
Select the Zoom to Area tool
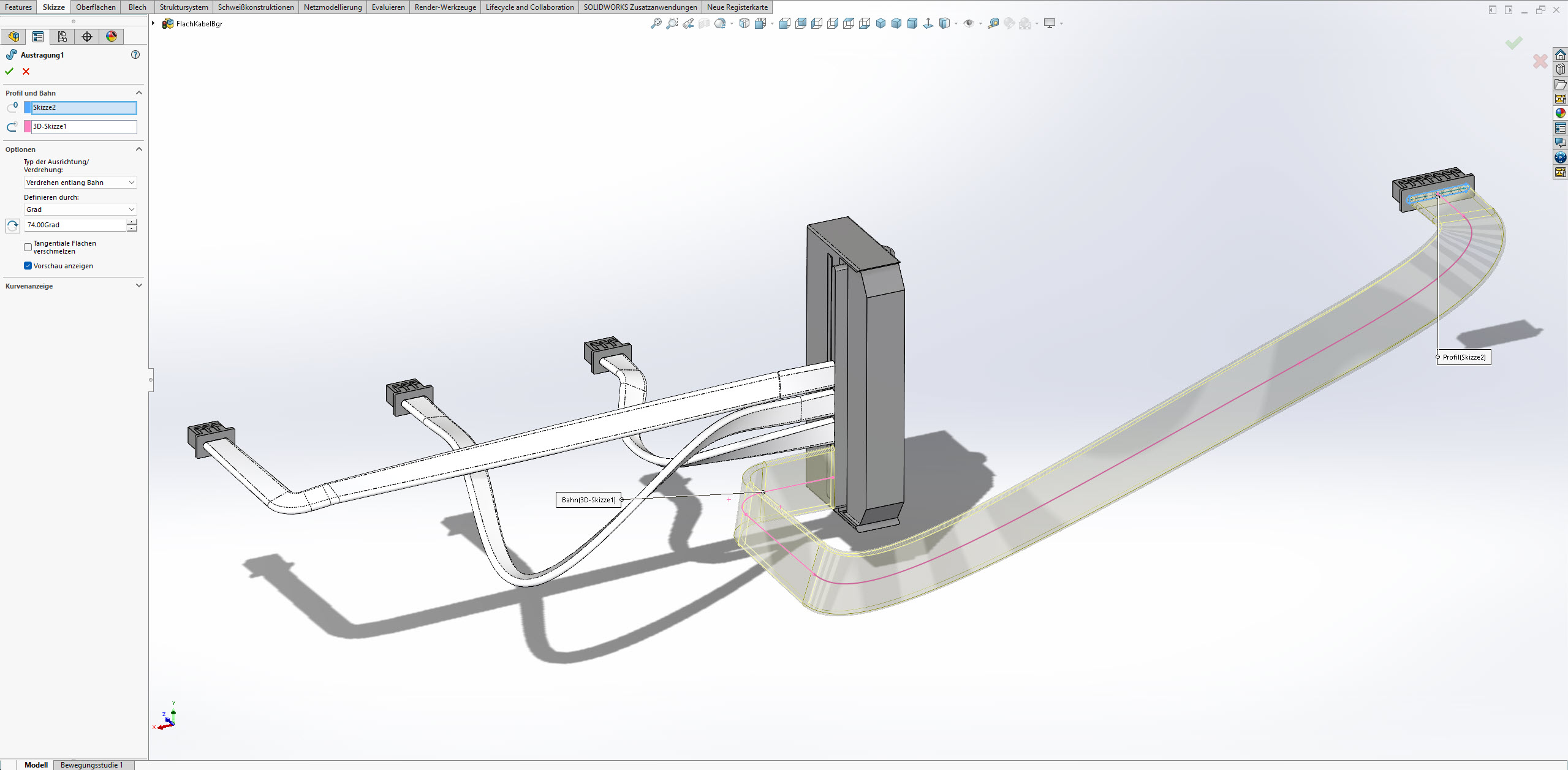click(x=672, y=23)
